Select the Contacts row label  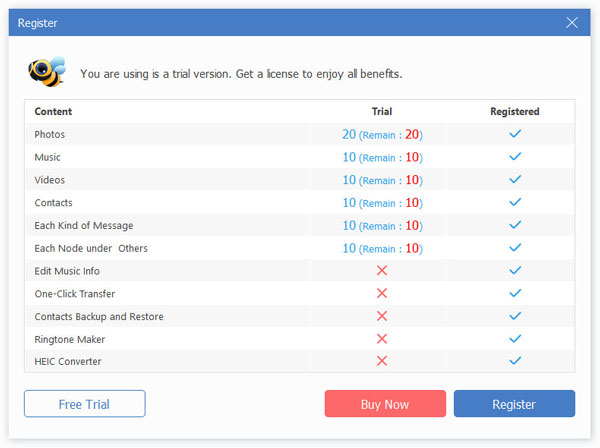coord(54,203)
